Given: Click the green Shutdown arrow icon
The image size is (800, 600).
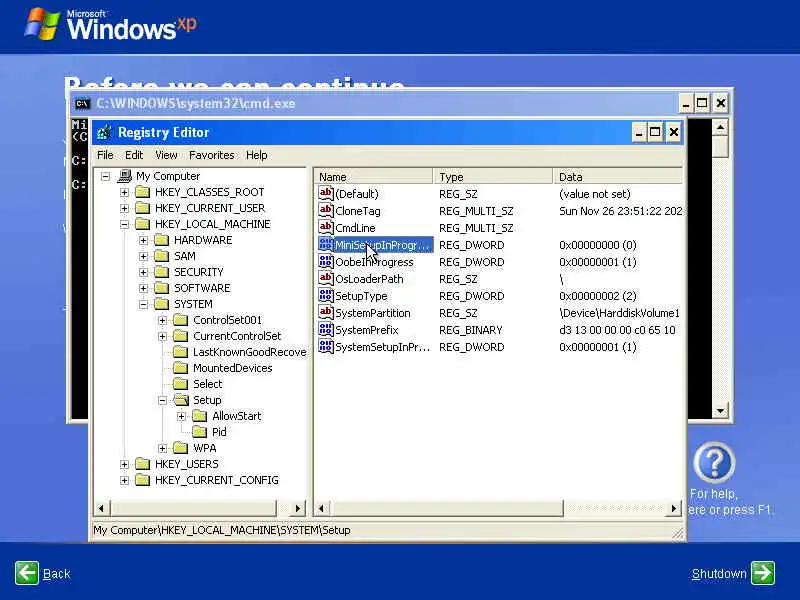Looking at the screenshot, I should (763, 573).
